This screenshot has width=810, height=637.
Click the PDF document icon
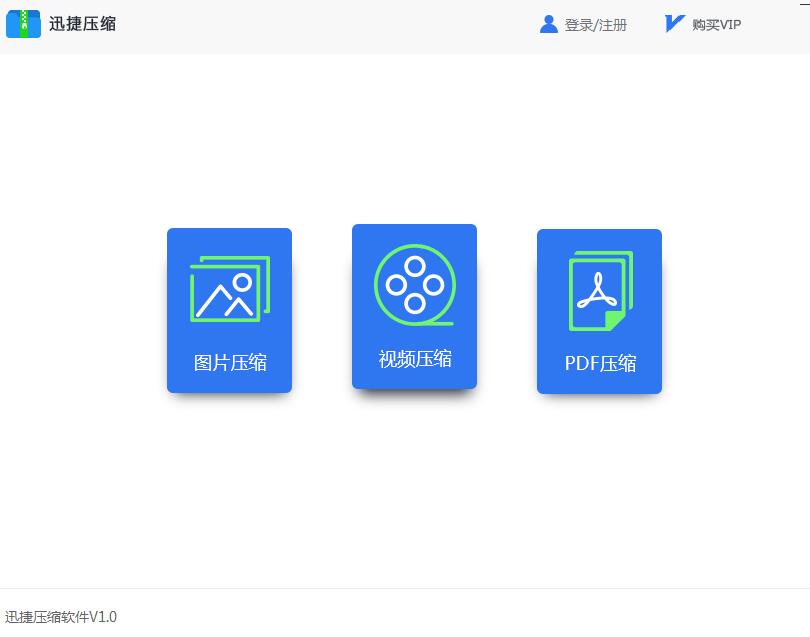pos(601,291)
